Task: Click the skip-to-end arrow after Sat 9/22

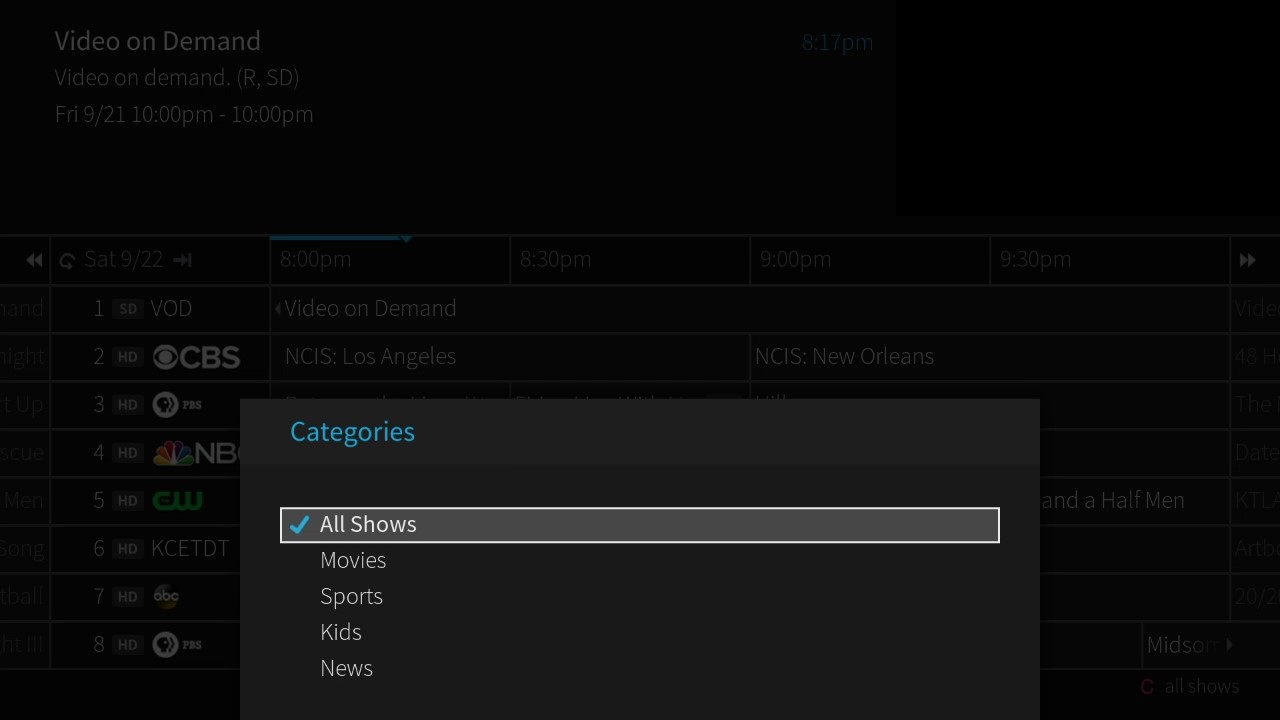Action: tap(182, 260)
